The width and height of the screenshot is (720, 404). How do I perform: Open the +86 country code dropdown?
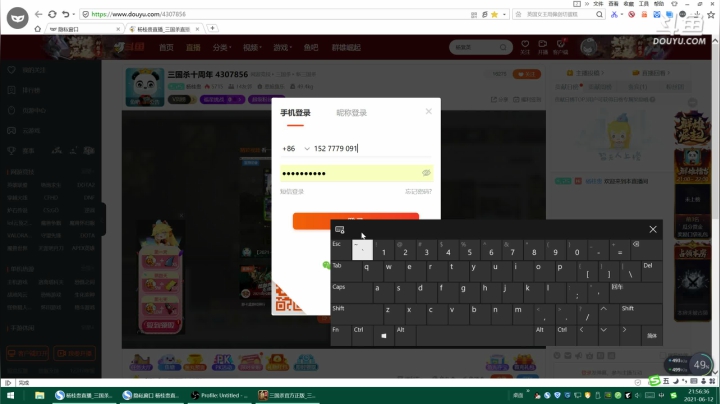coord(296,149)
